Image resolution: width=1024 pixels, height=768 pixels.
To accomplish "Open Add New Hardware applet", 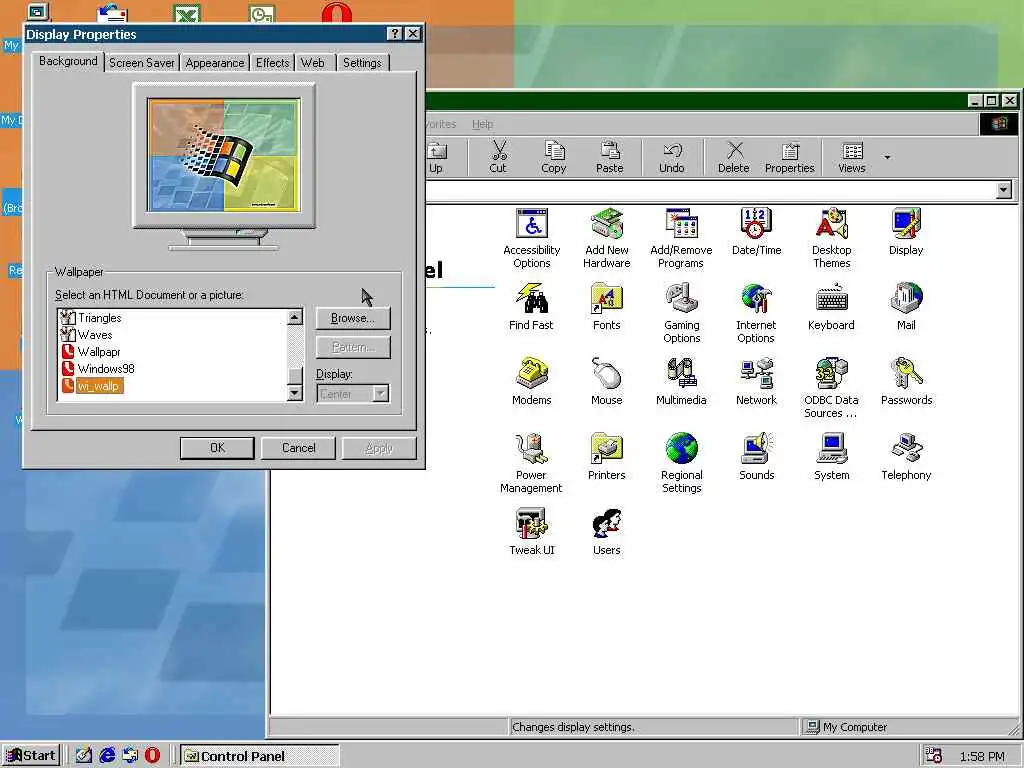I will tap(606, 238).
